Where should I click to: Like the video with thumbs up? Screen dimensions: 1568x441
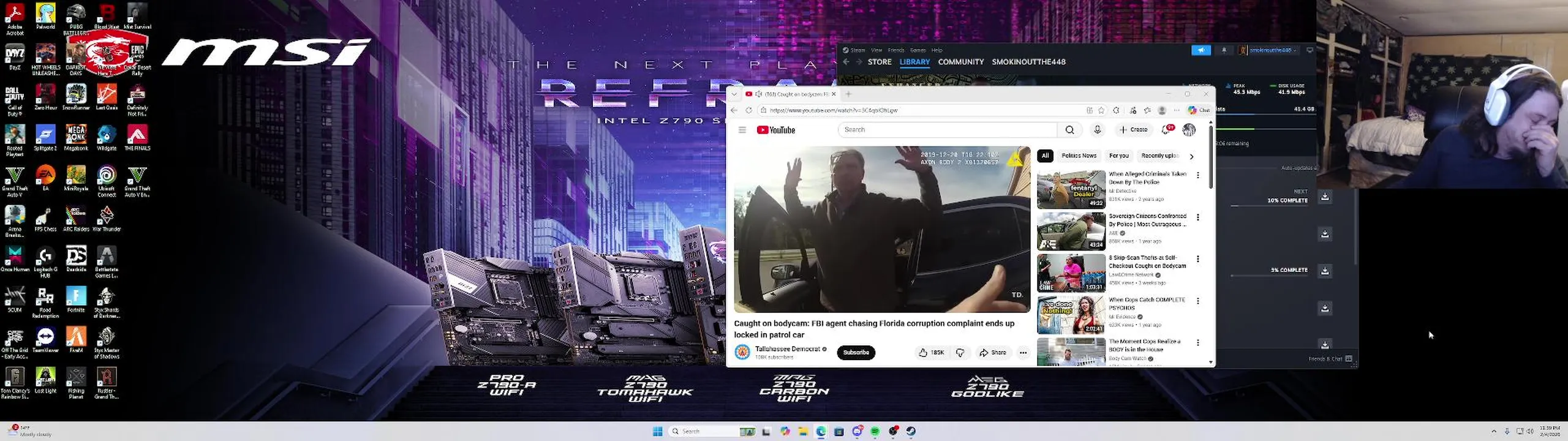point(931,352)
